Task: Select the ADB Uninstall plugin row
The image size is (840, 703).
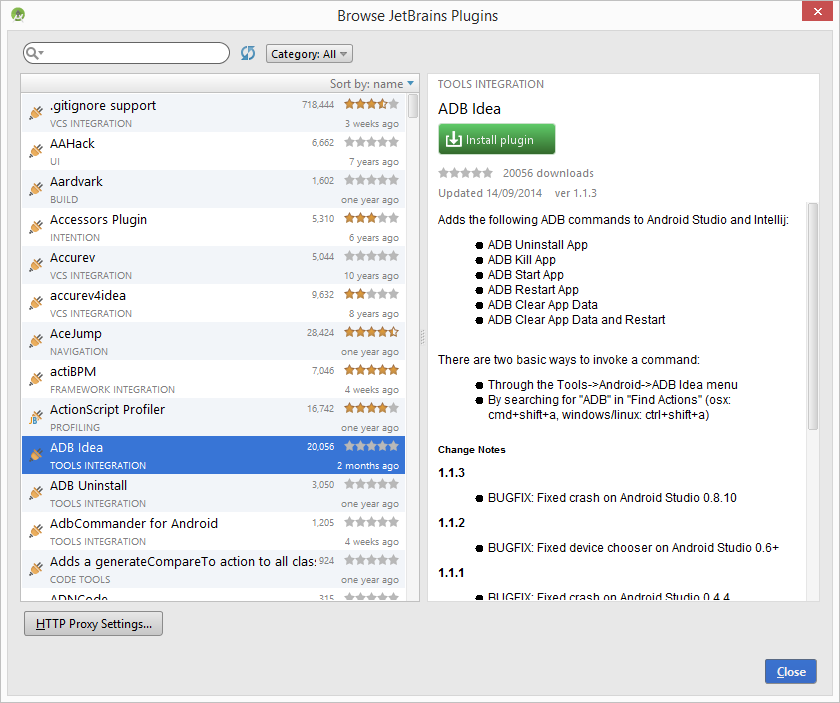Action: pos(213,493)
